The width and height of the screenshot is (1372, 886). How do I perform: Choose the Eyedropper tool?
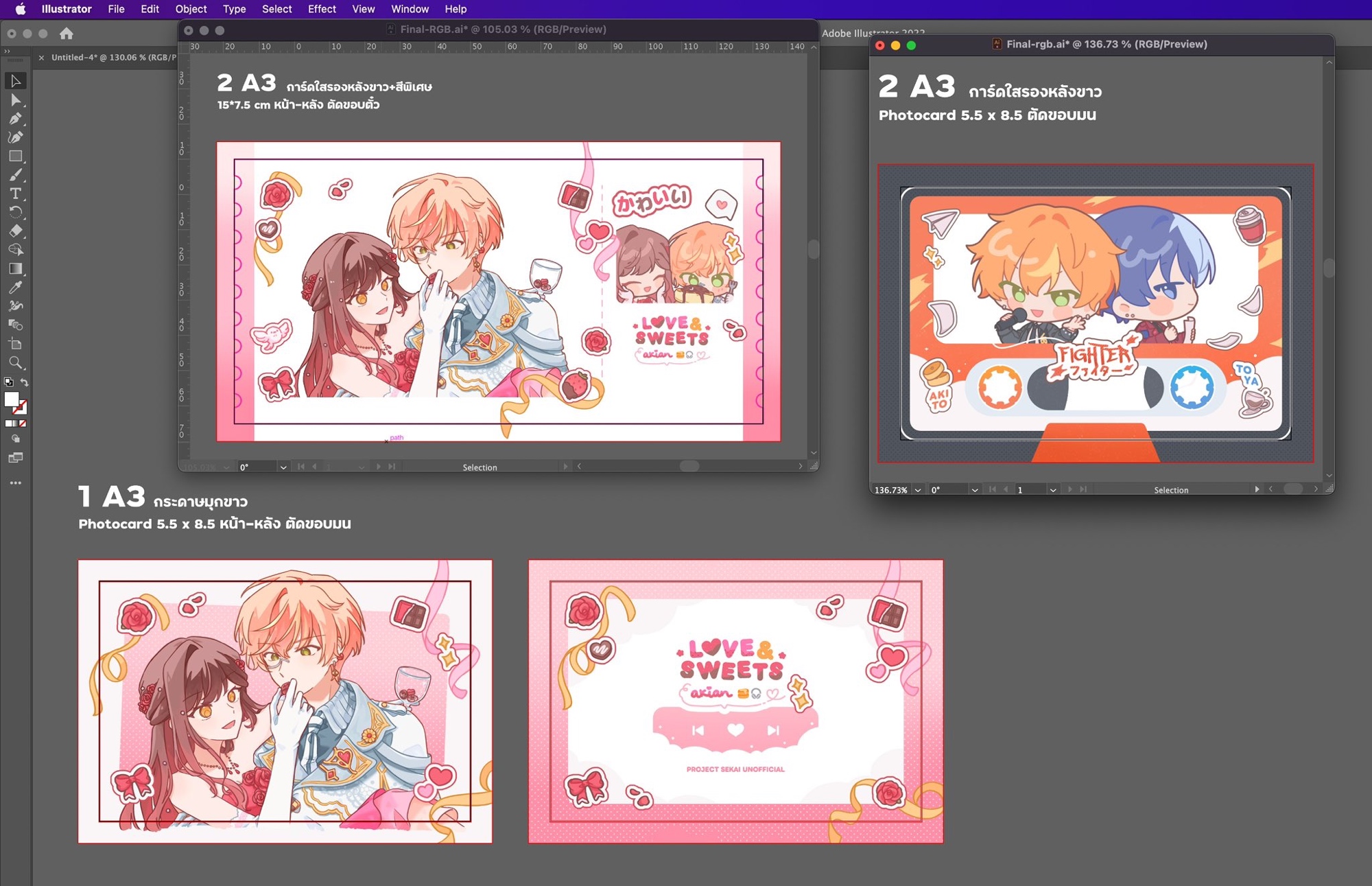click(x=15, y=288)
